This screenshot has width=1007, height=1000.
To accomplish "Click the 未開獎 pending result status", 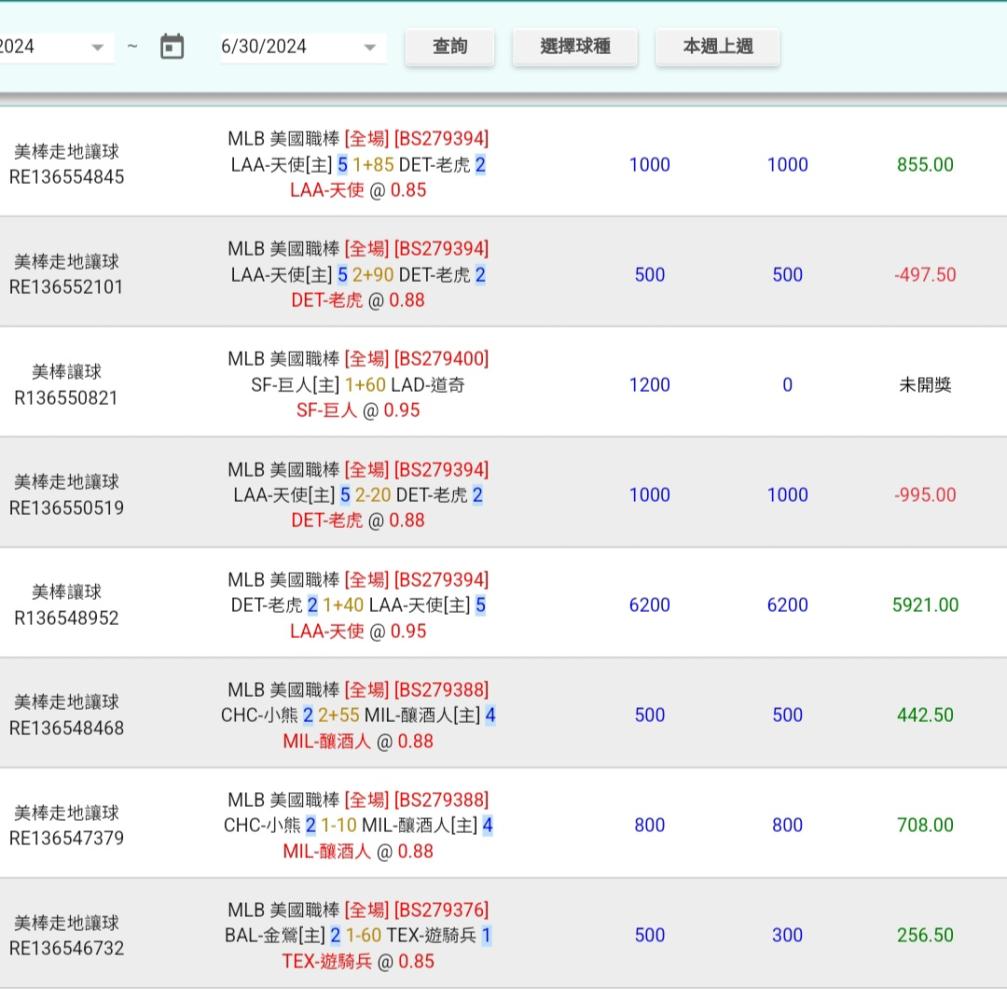I will pos(925,385).
